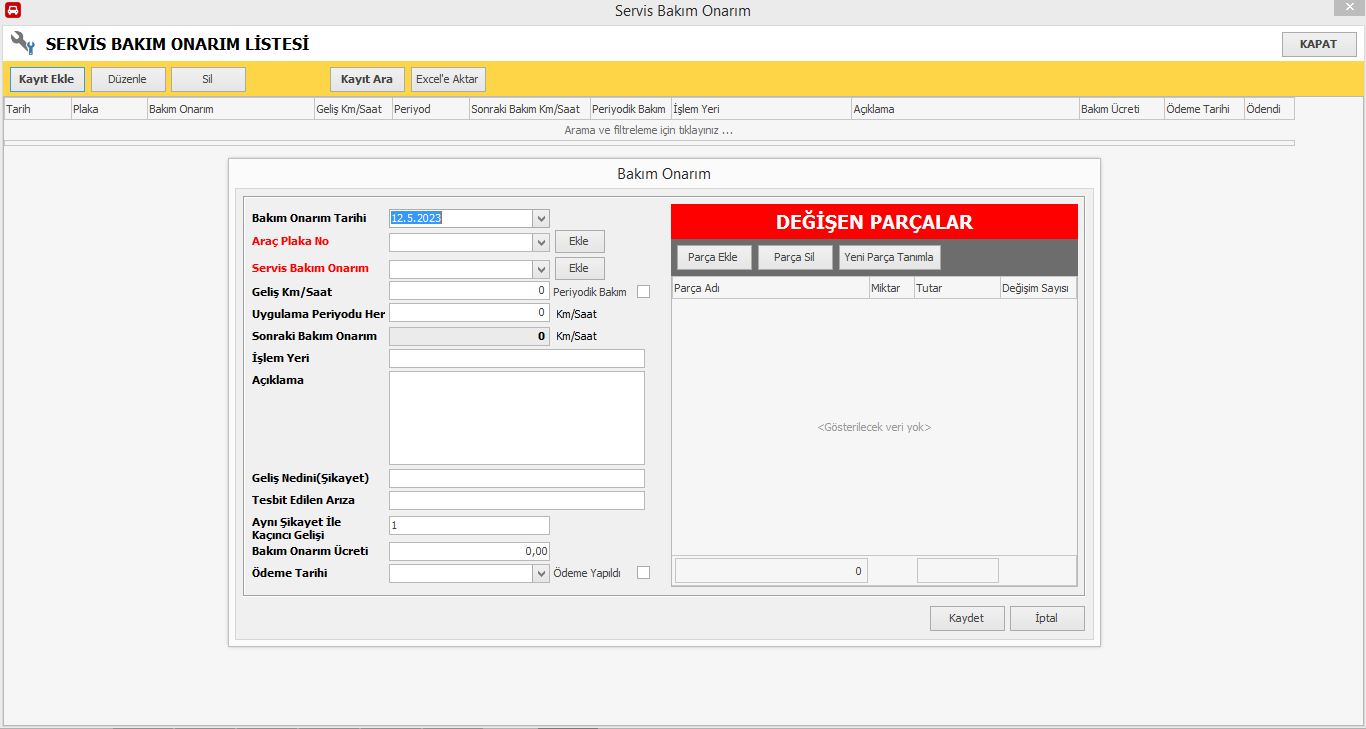Click the search and filter row
The width and height of the screenshot is (1366, 729).
648,131
